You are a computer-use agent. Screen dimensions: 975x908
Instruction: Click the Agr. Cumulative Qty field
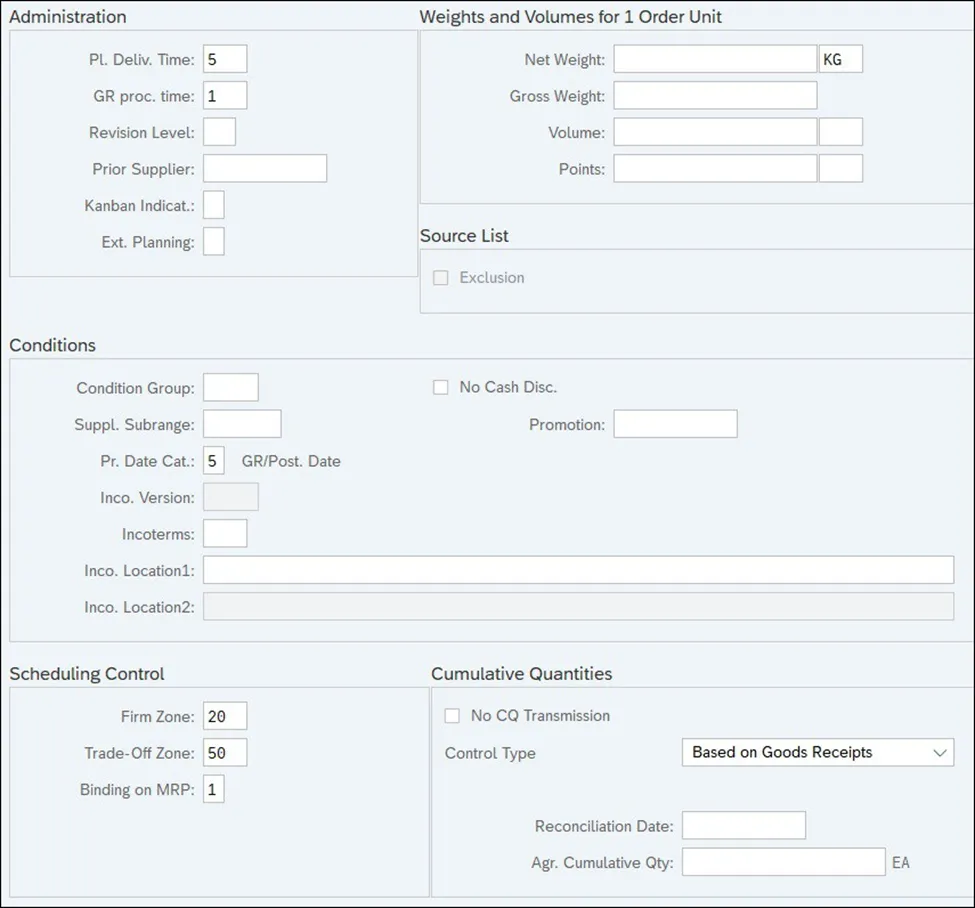[x=783, y=862]
